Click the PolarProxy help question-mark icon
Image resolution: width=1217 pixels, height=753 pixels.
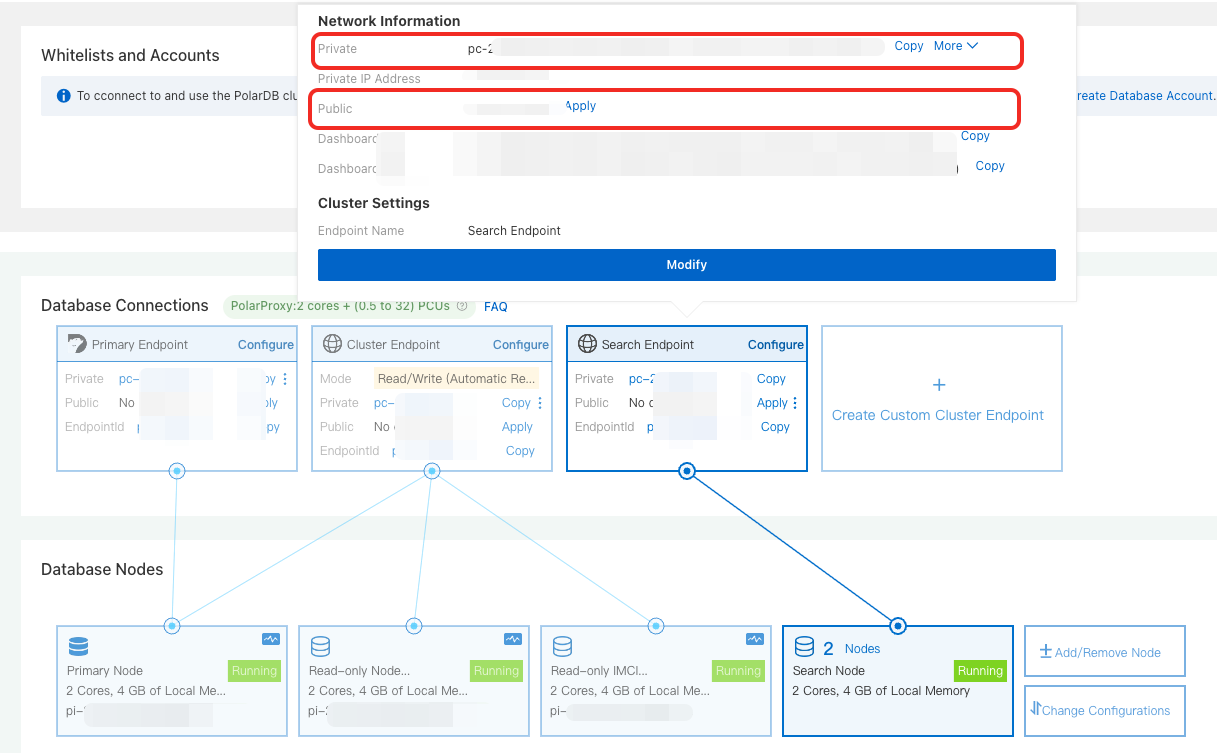point(461,306)
